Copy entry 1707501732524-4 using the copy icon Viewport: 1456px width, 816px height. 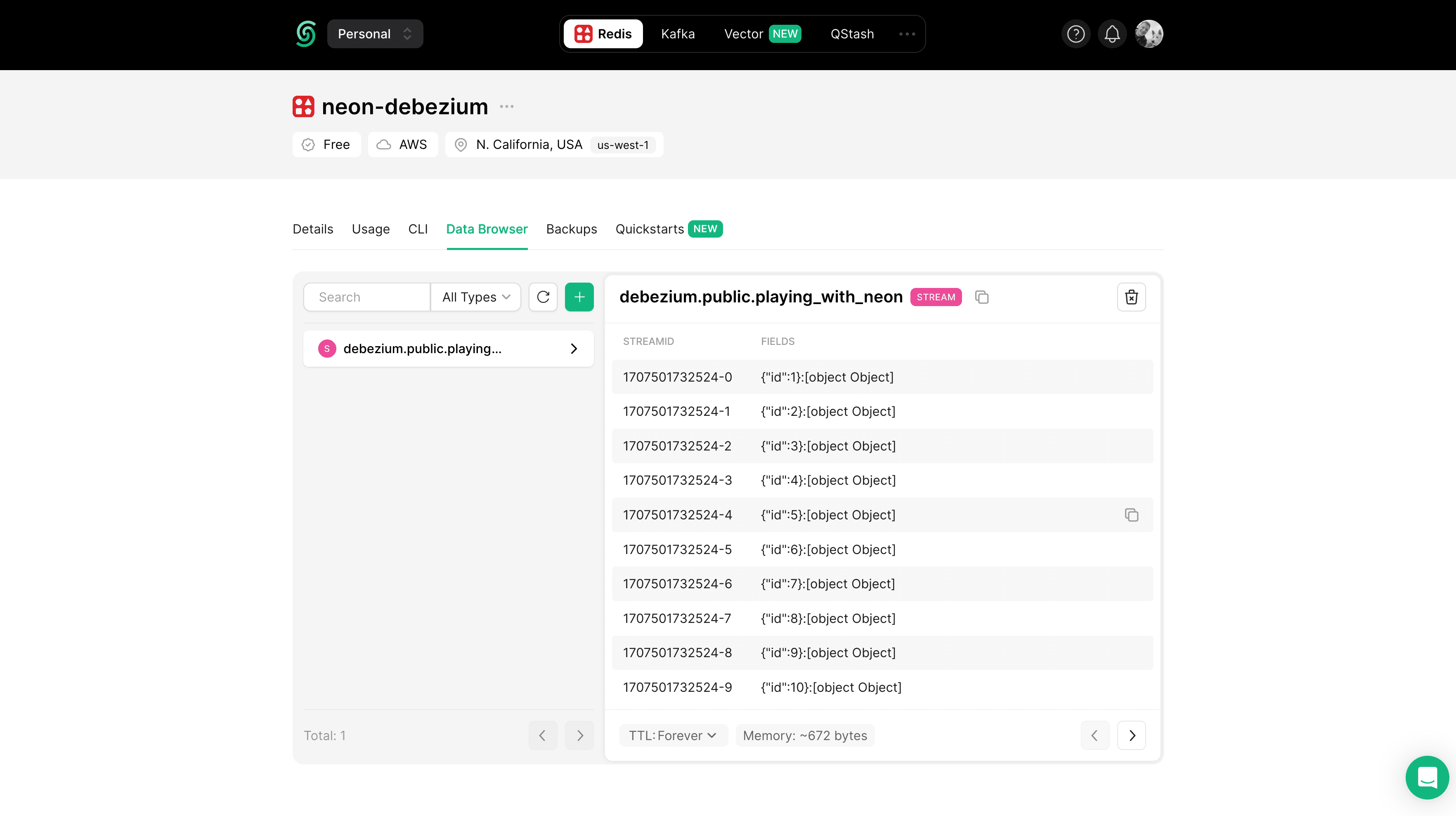[1131, 515]
